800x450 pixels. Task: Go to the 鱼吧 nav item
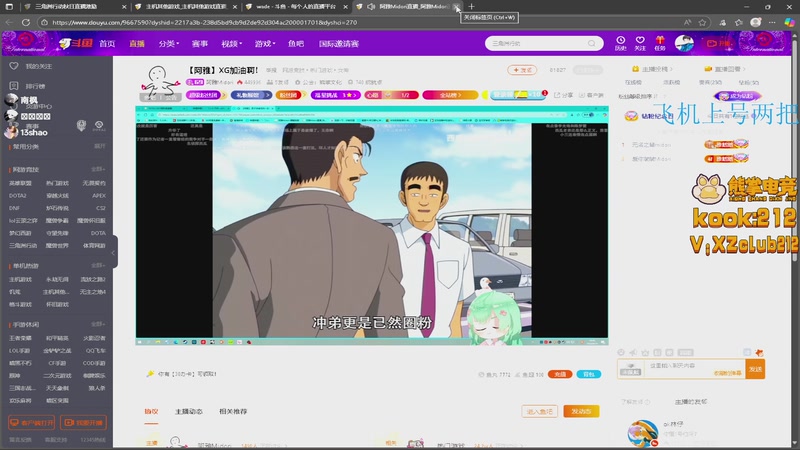[296, 44]
